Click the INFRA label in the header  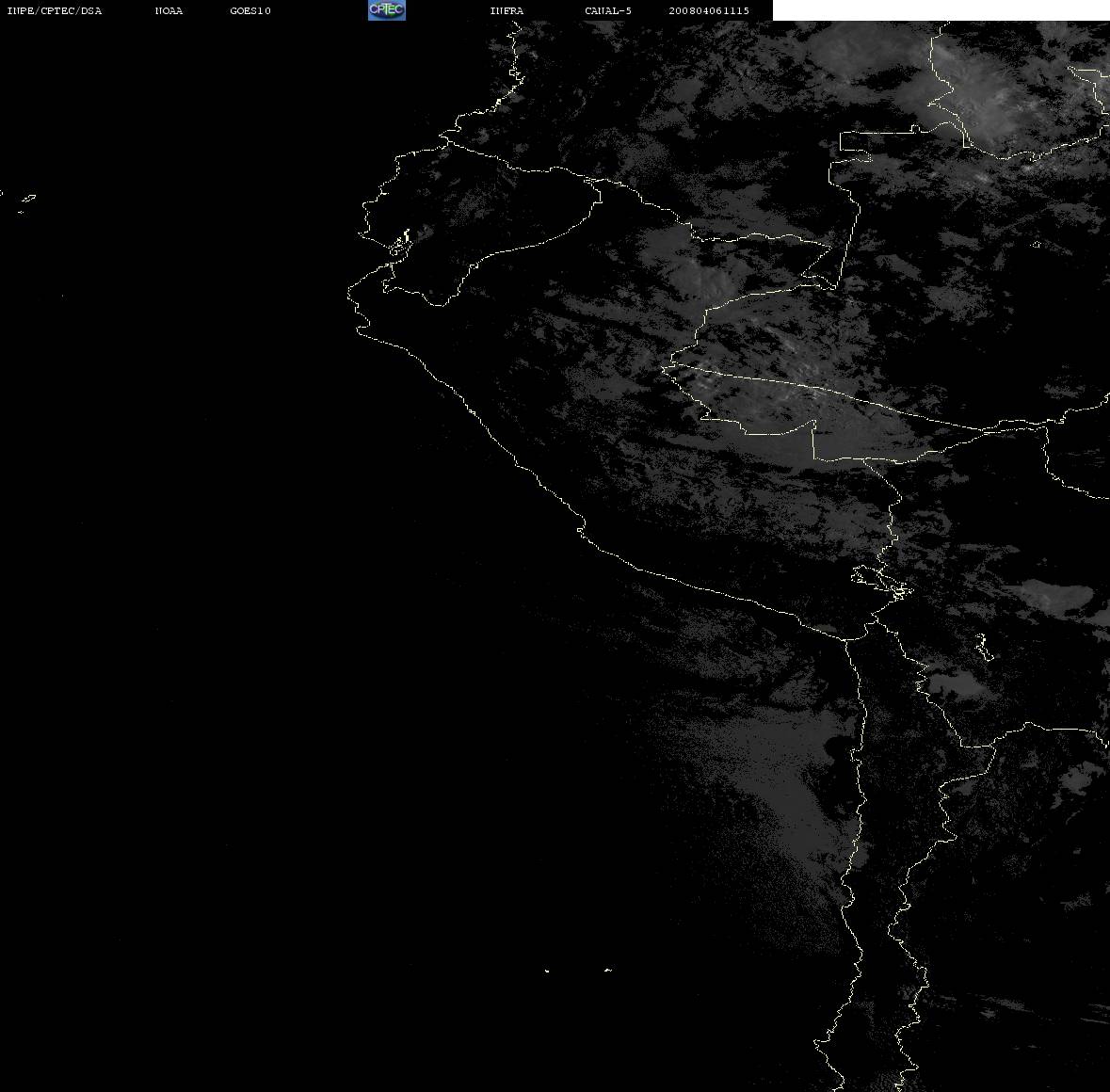tap(507, 10)
